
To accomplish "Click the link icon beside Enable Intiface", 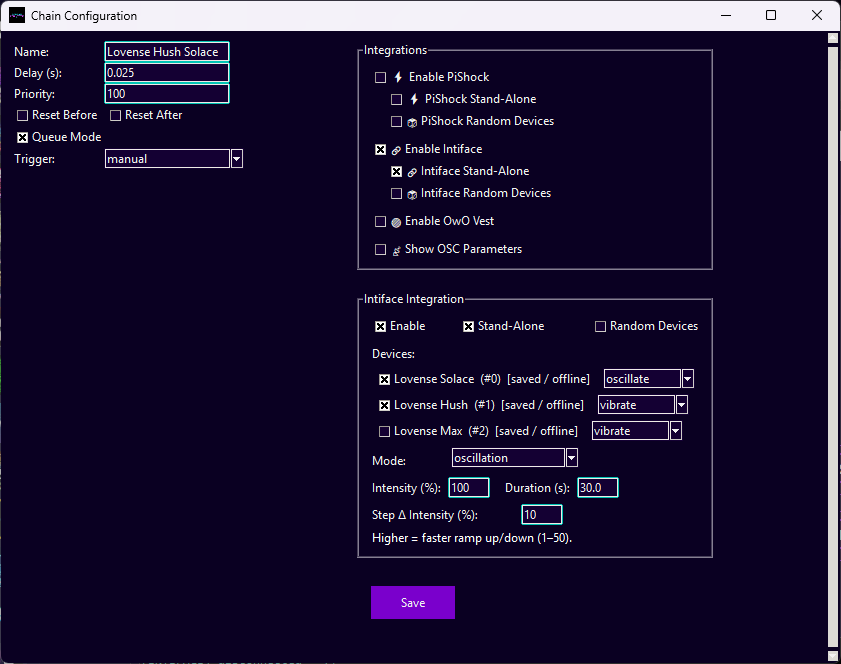I will click(x=396, y=150).
